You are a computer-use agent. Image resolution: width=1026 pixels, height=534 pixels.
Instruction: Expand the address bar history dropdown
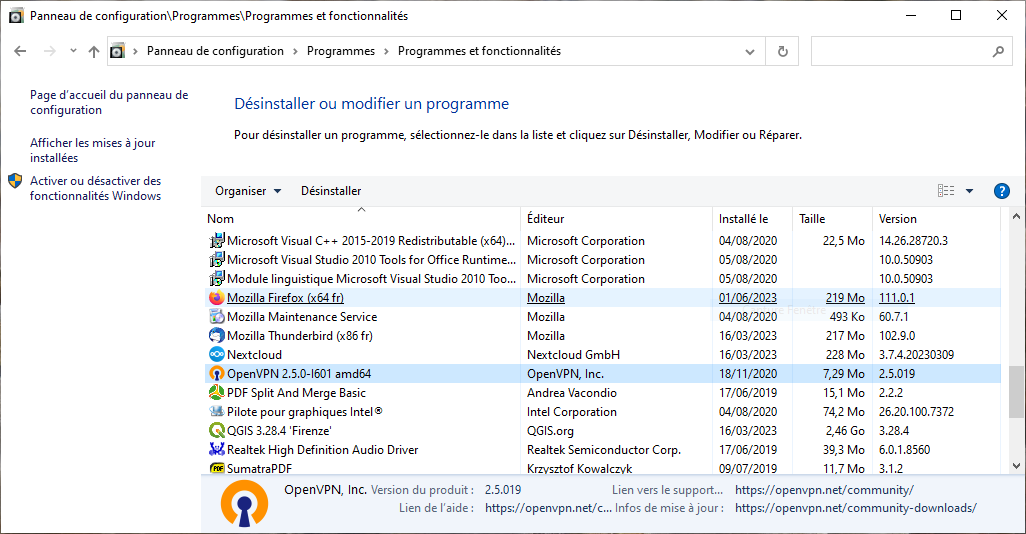point(753,51)
